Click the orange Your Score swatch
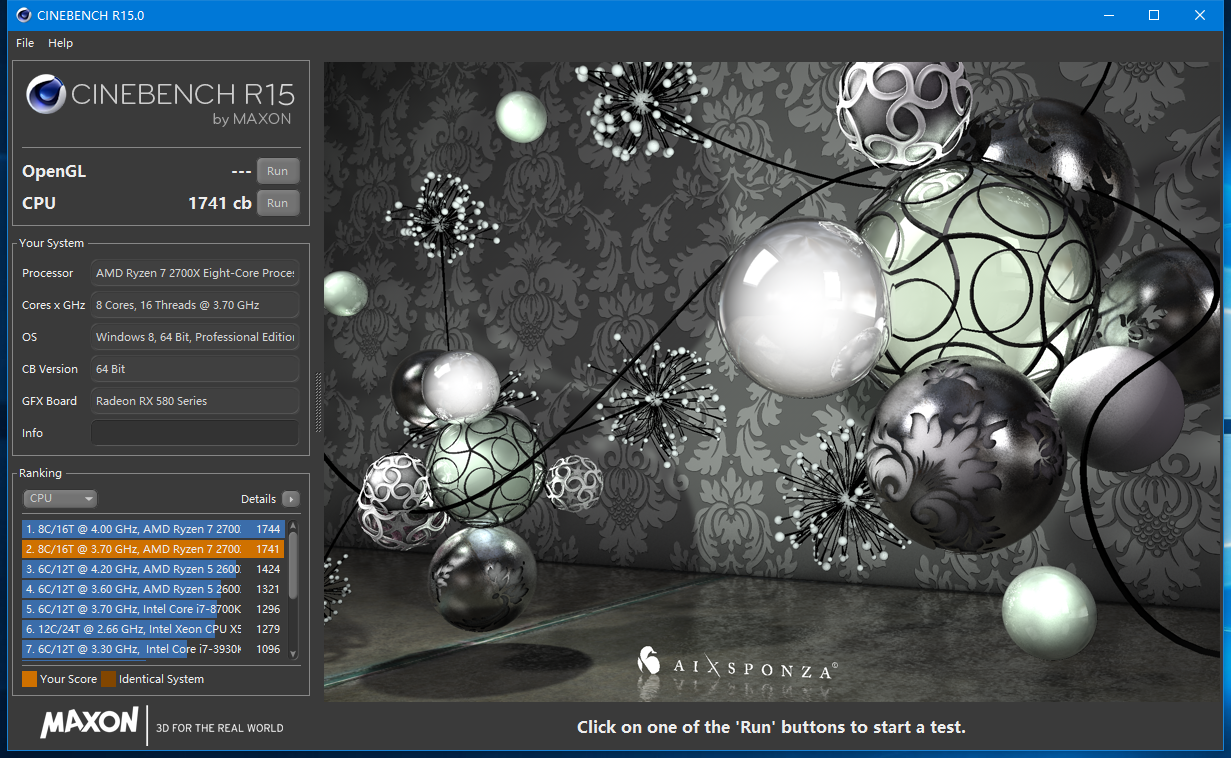 pyautogui.click(x=29, y=679)
